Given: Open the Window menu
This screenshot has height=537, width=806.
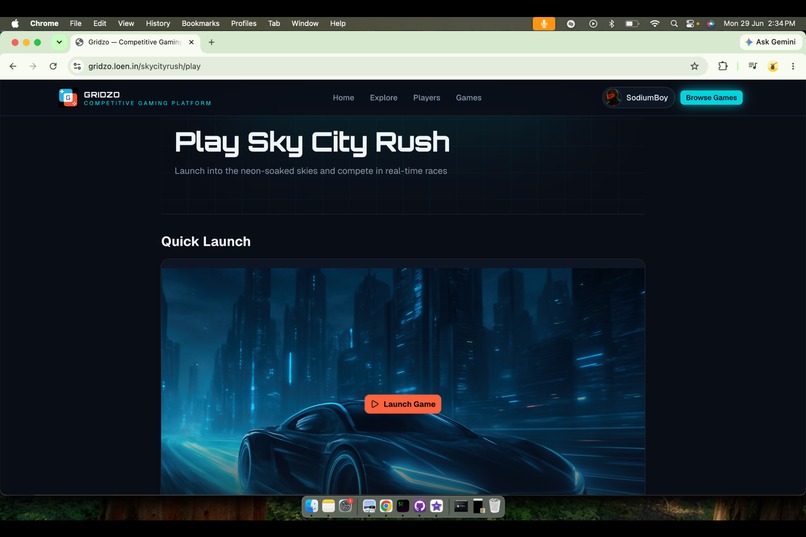Looking at the screenshot, I should pos(305,24).
